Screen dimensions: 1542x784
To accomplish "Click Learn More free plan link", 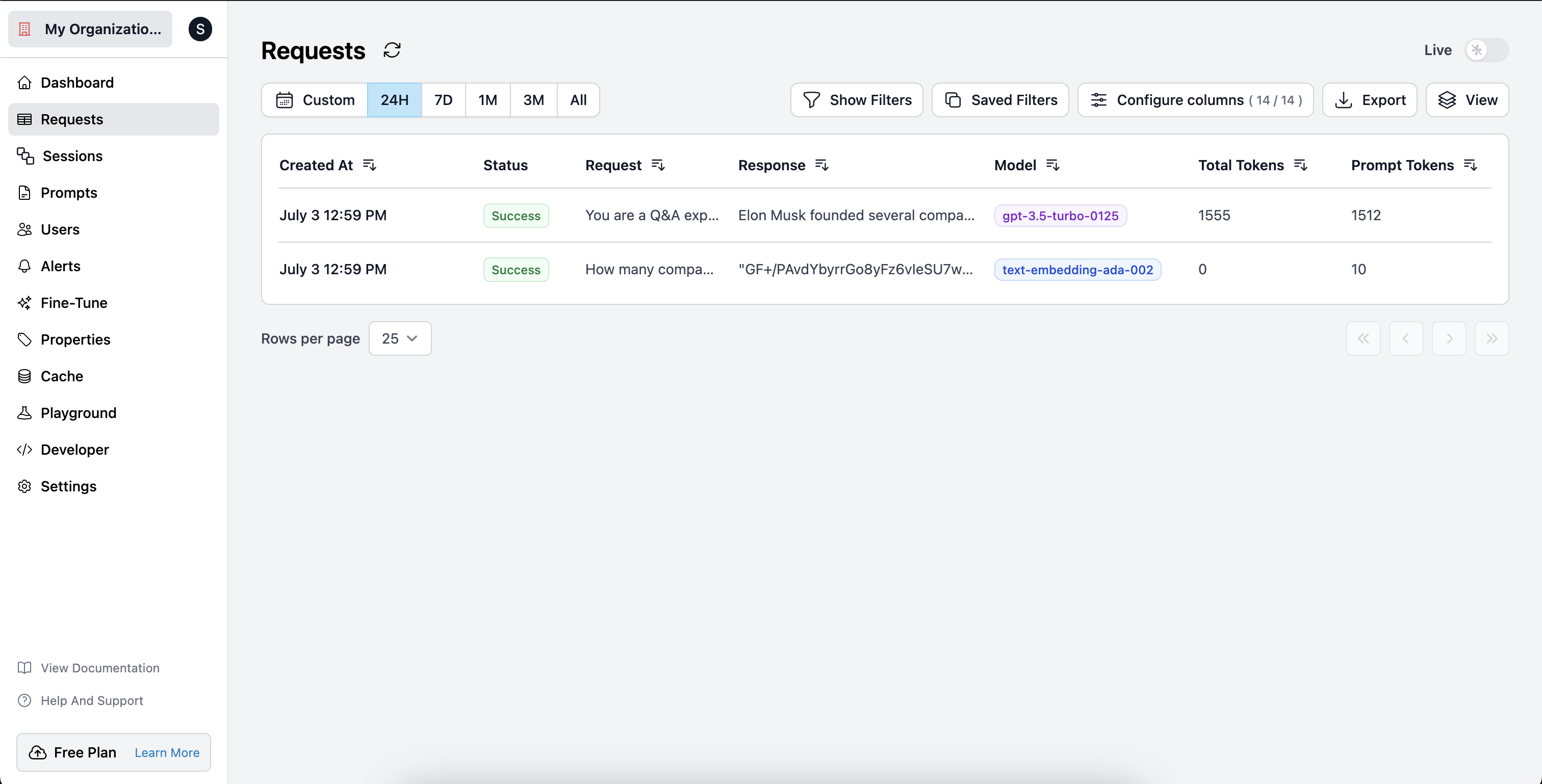I will click(x=167, y=752).
